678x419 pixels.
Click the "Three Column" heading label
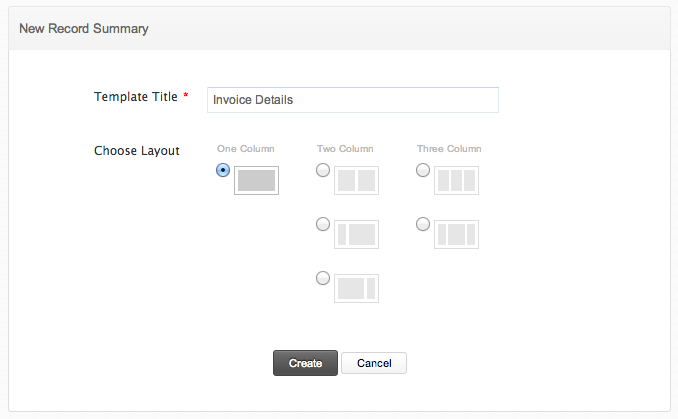click(449, 149)
